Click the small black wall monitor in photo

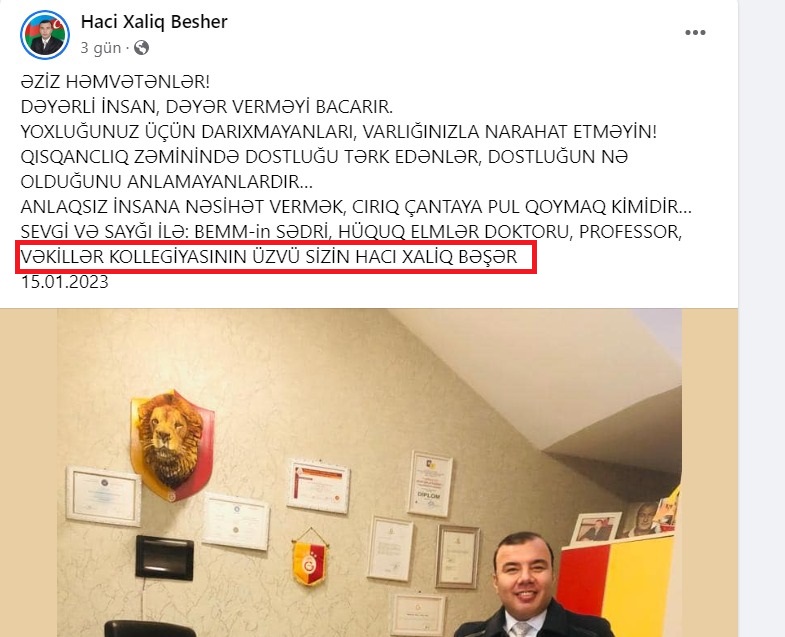click(165, 557)
